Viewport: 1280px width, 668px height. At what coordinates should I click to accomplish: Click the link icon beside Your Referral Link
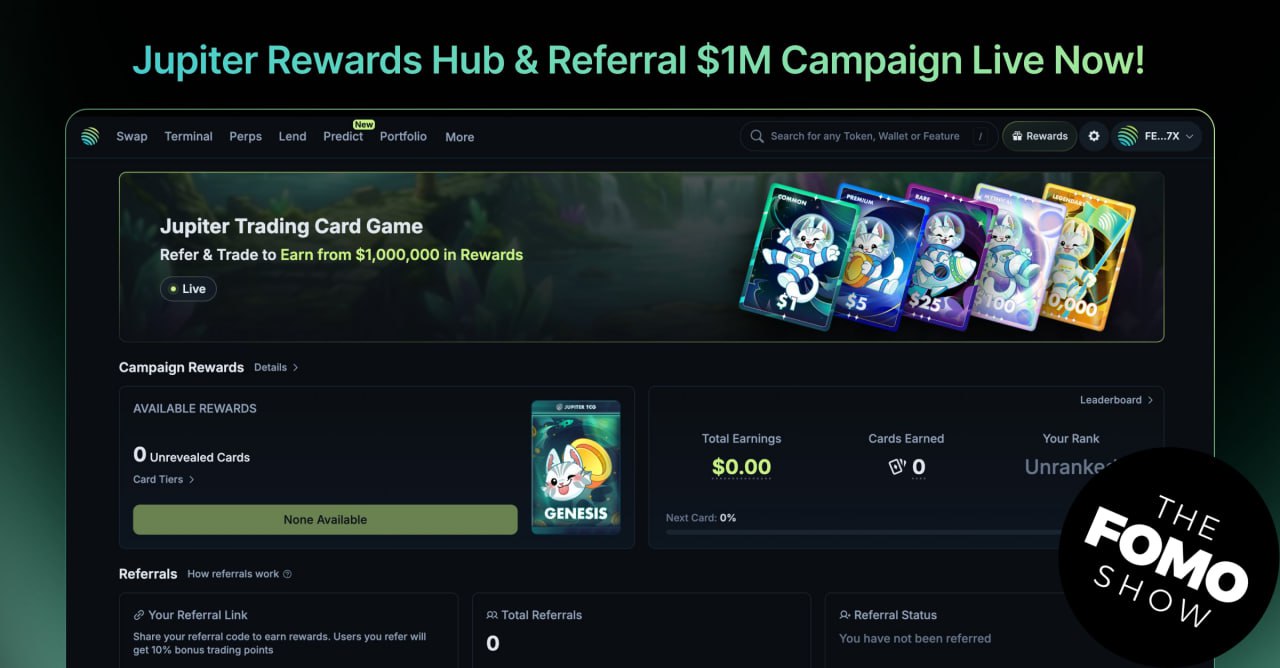[139, 615]
